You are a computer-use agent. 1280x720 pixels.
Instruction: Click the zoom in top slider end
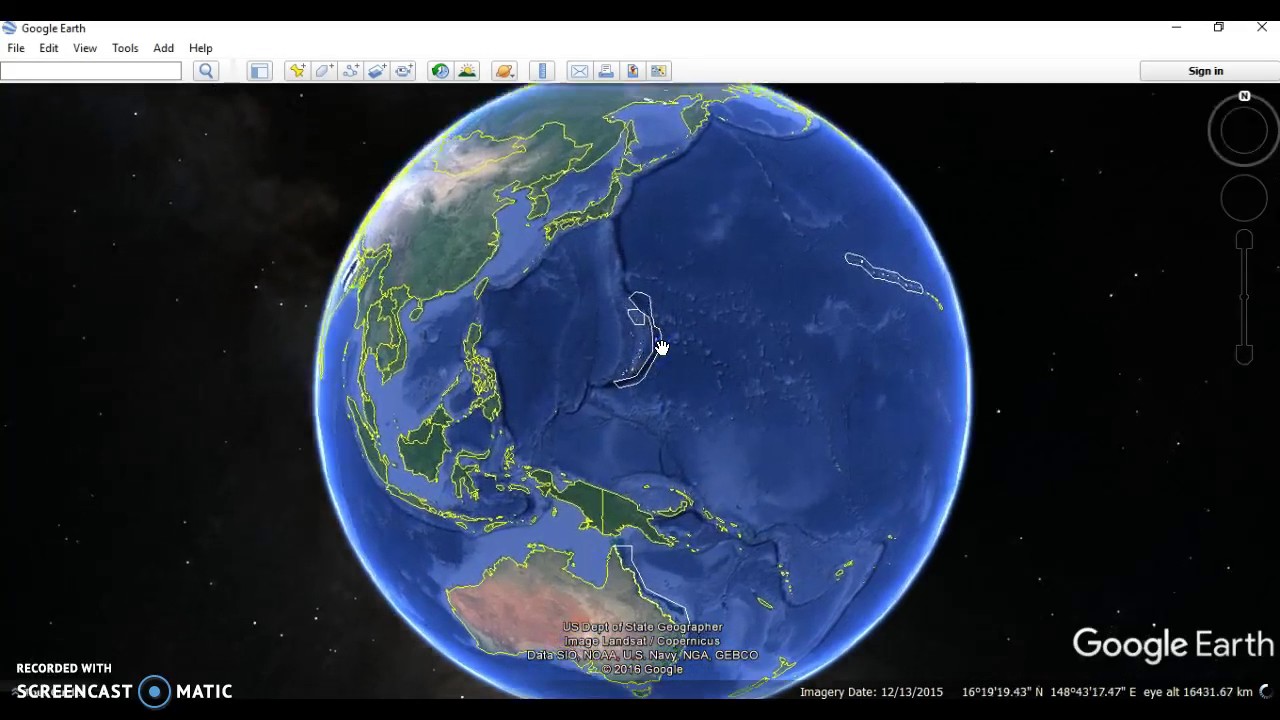(1244, 240)
